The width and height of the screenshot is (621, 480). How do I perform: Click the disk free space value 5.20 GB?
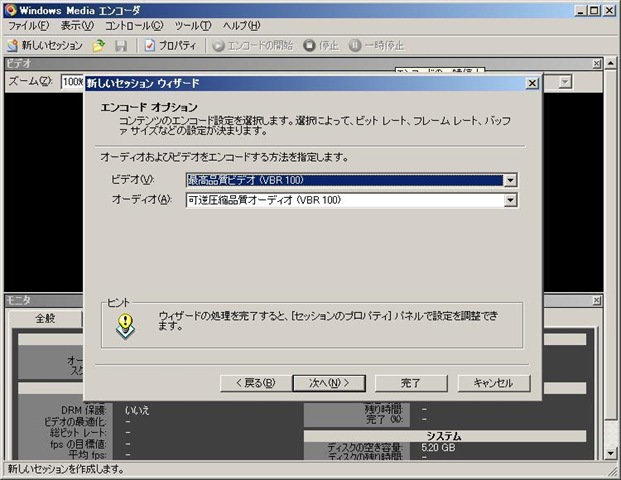coord(438,448)
